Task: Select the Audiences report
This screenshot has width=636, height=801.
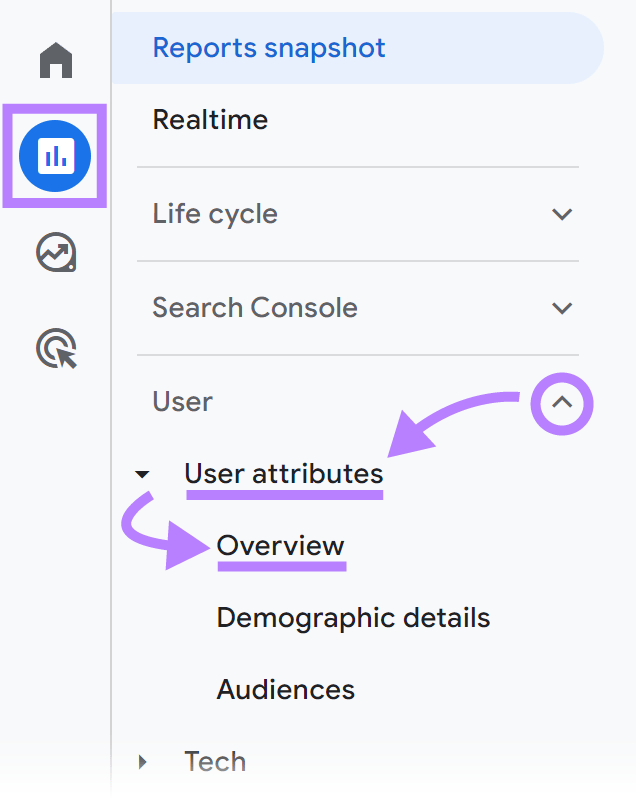Action: click(286, 689)
